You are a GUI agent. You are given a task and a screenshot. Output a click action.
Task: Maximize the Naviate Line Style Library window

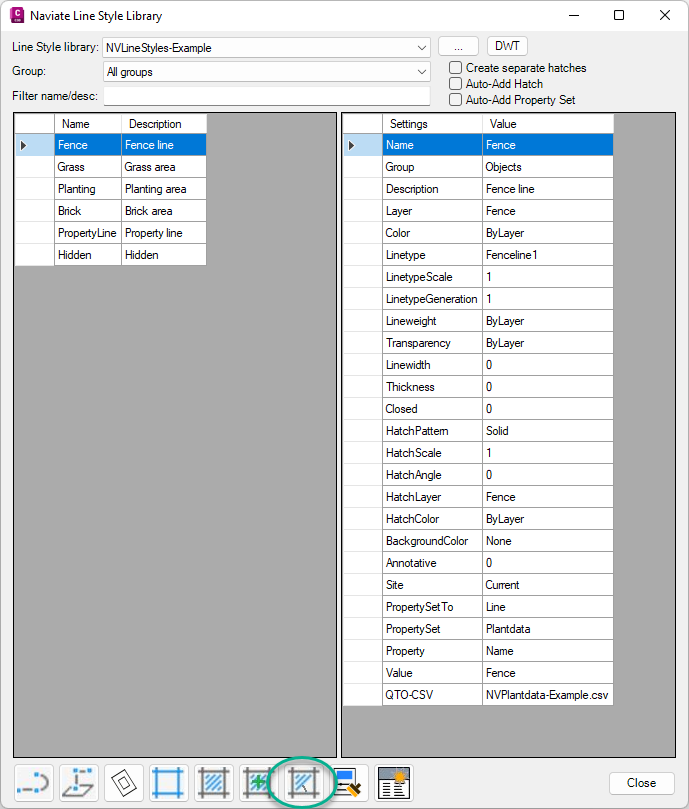tap(619, 15)
